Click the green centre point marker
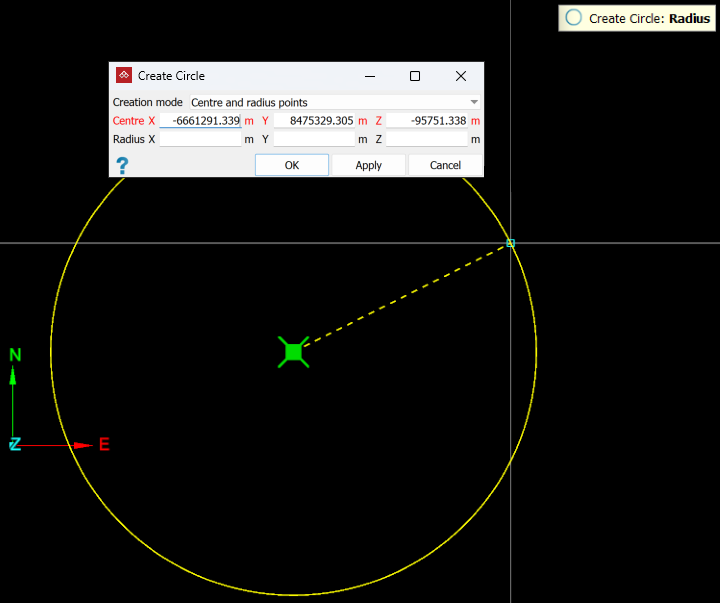Screen dimensions: 720x603 tap(293, 352)
